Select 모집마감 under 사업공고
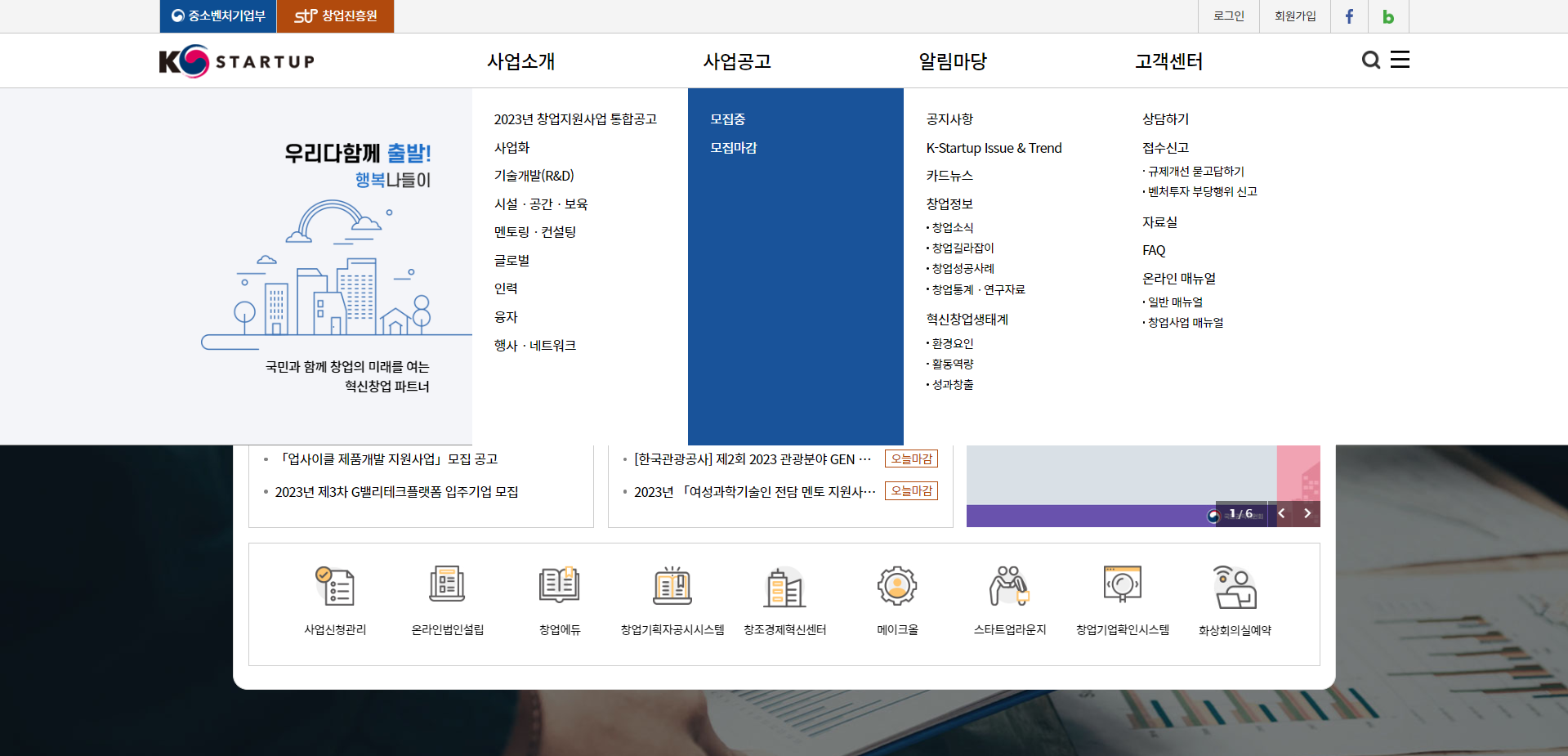 (x=733, y=148)
